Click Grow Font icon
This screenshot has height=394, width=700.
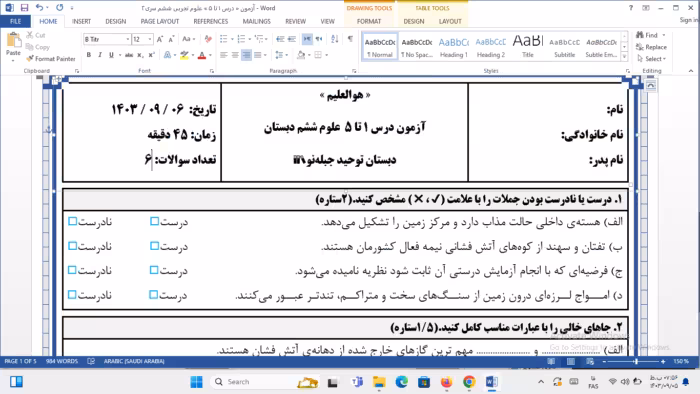pyautogui.click(x=159, y=39)
